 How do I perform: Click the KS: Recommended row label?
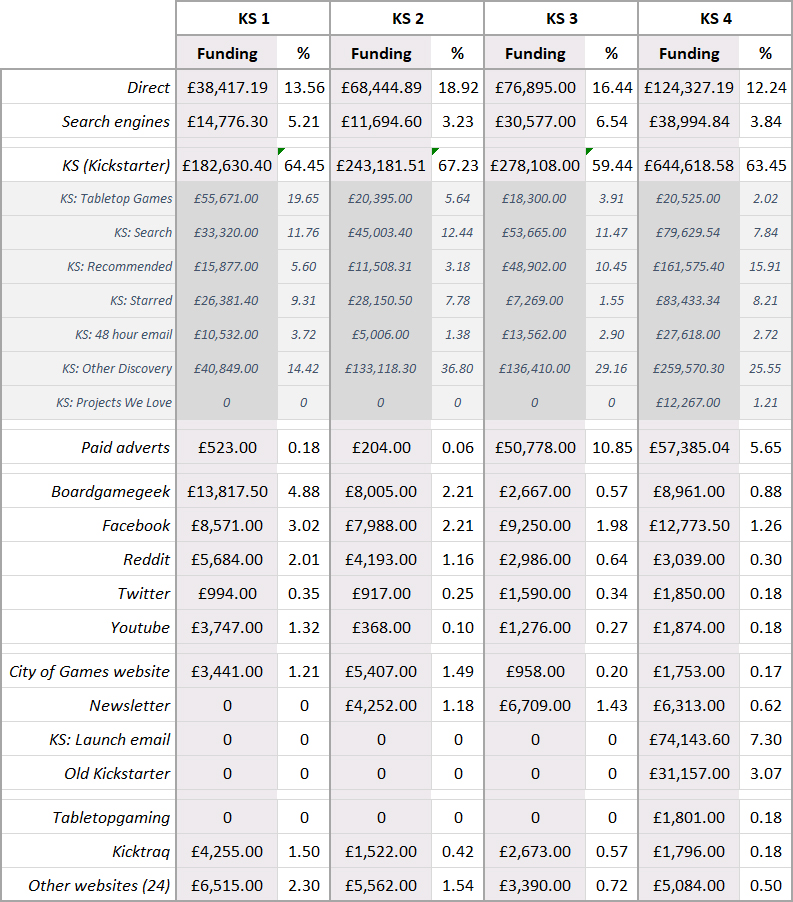click(119, 266)
